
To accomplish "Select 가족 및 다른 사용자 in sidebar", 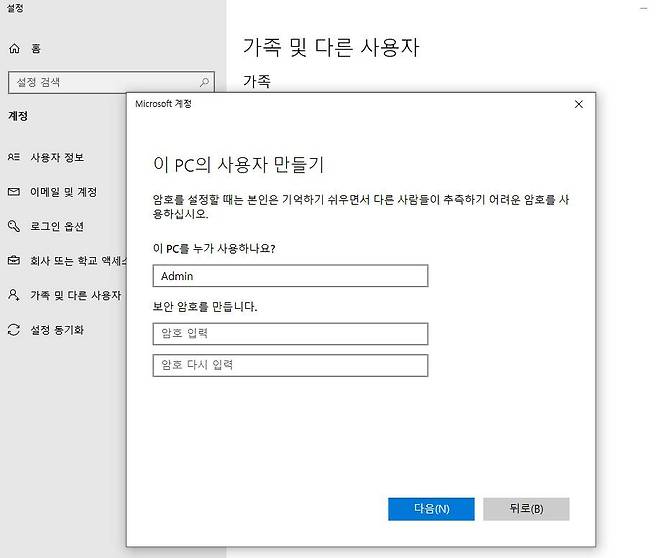I will 76,295.
